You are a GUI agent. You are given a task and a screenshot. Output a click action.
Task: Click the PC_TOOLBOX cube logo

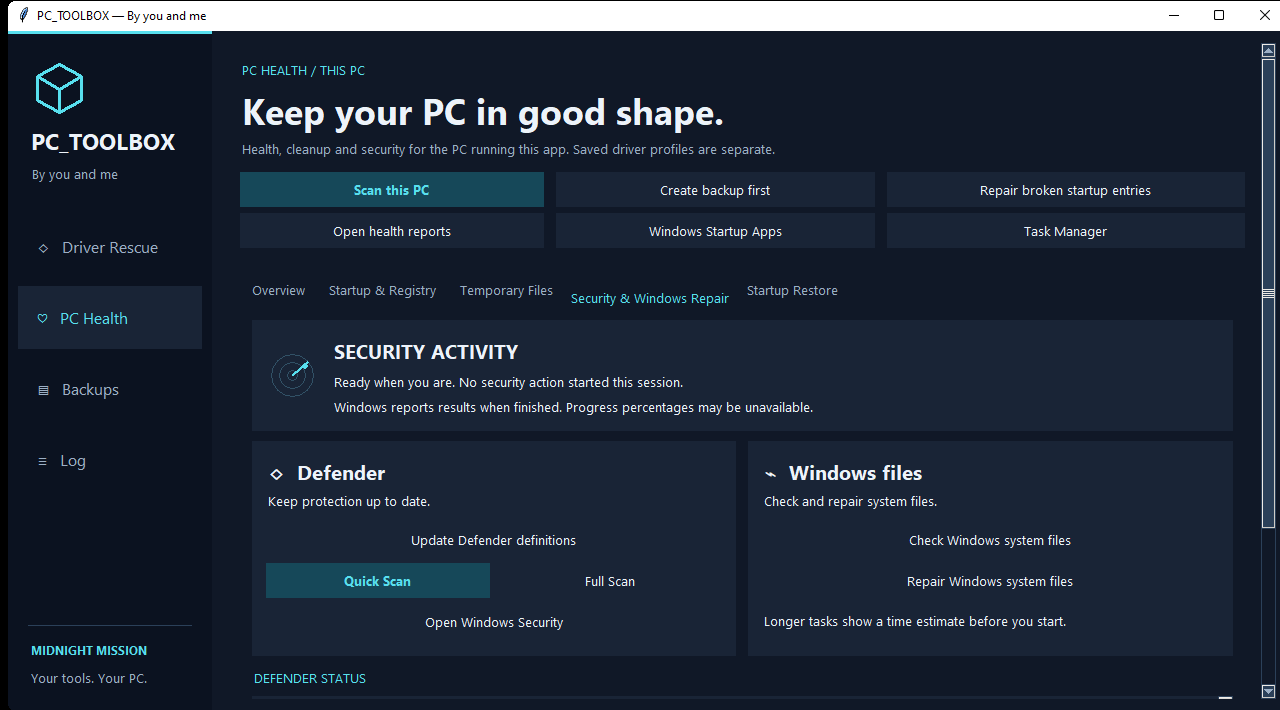pos(59,88)
